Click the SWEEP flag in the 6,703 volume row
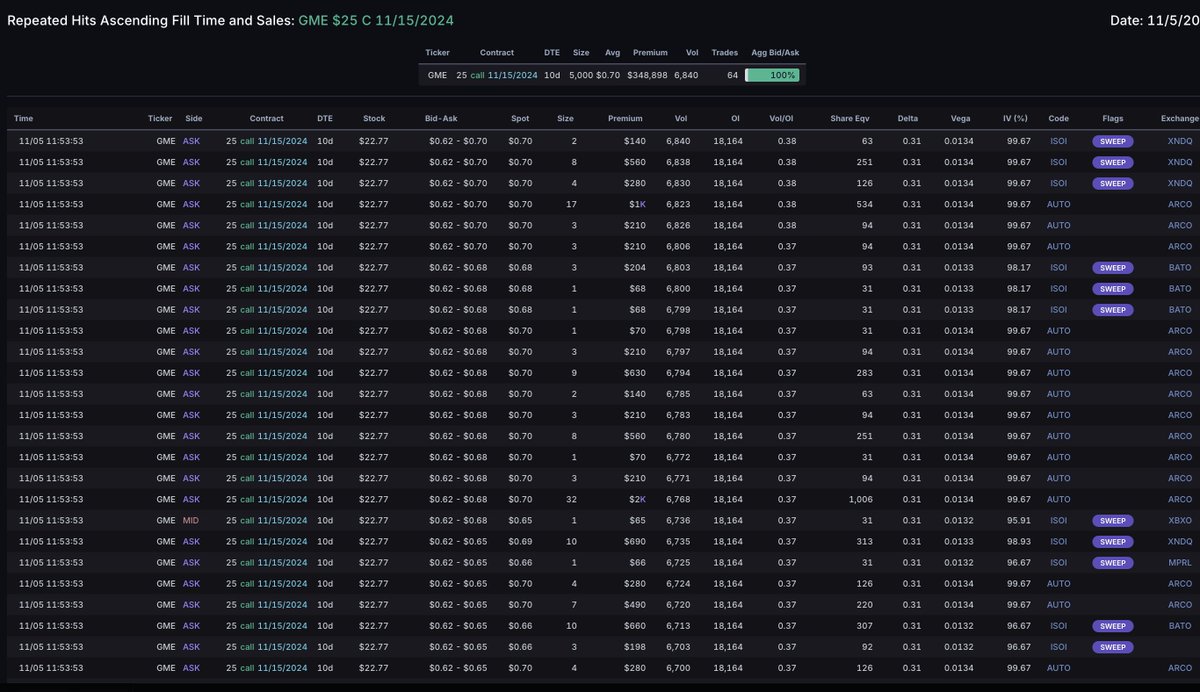Viewport: 1200px width, 692px height. click(x=1112, y=647)
